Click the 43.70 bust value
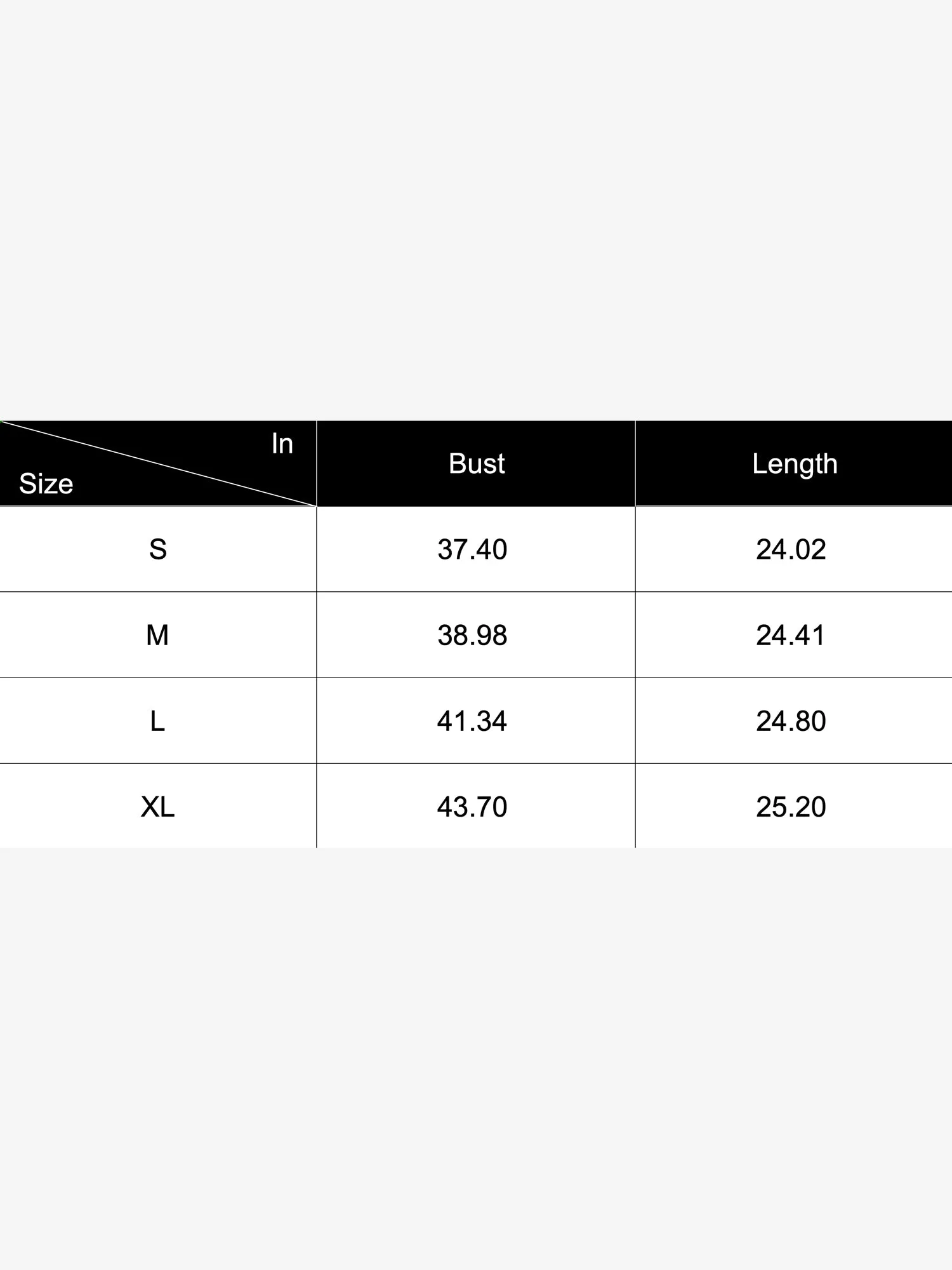 [x=472, y=806]
